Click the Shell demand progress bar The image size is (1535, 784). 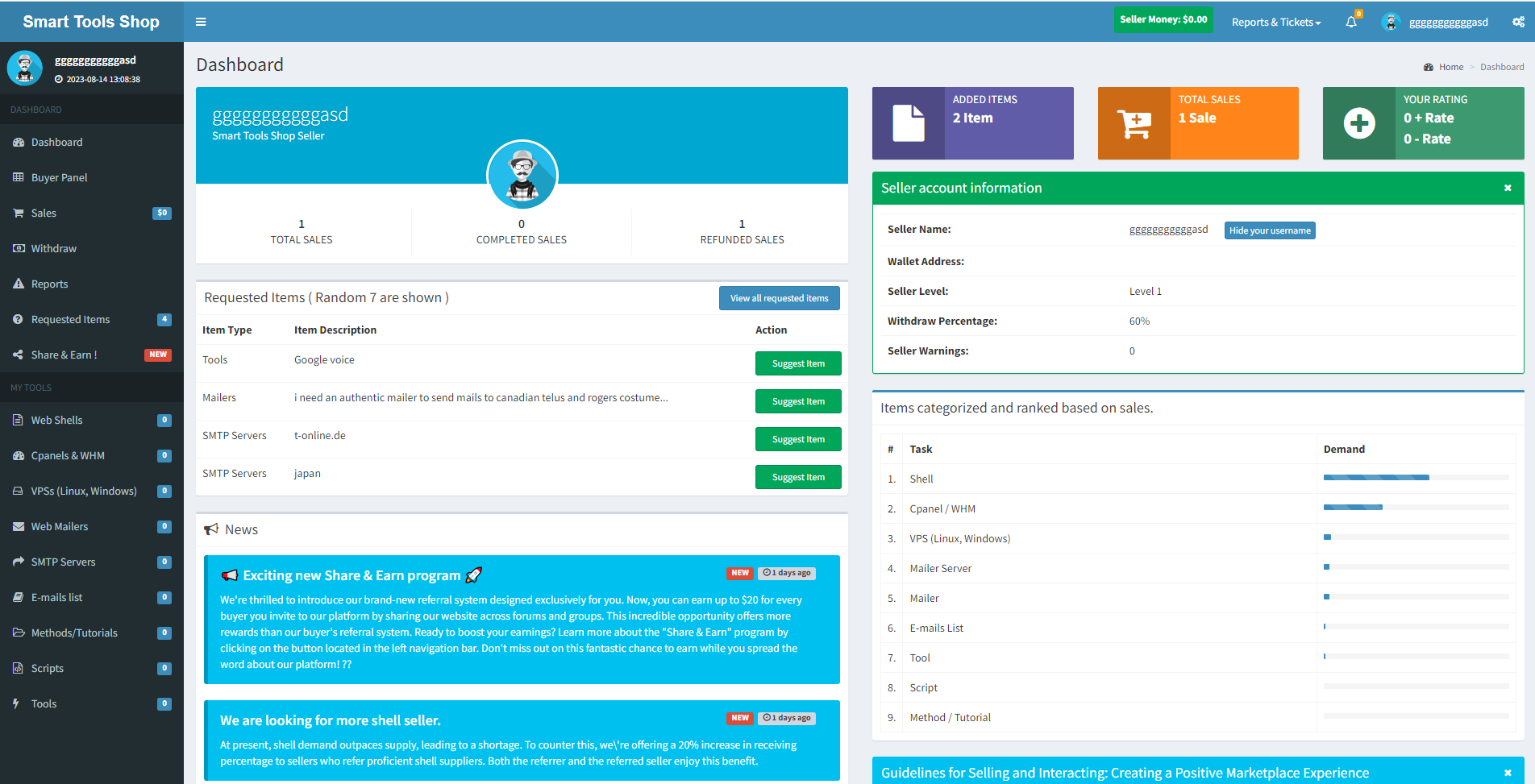coord(1416,478)
